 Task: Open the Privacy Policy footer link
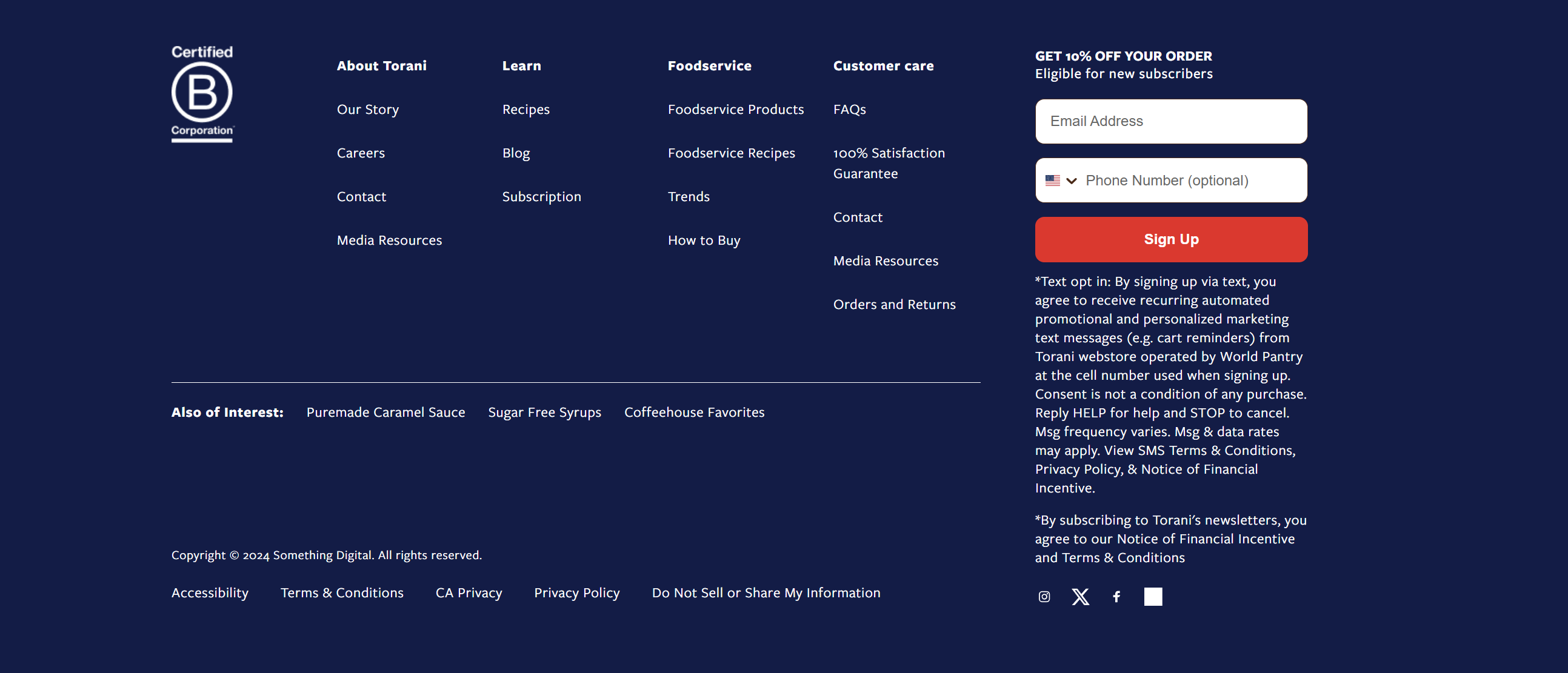576,592
